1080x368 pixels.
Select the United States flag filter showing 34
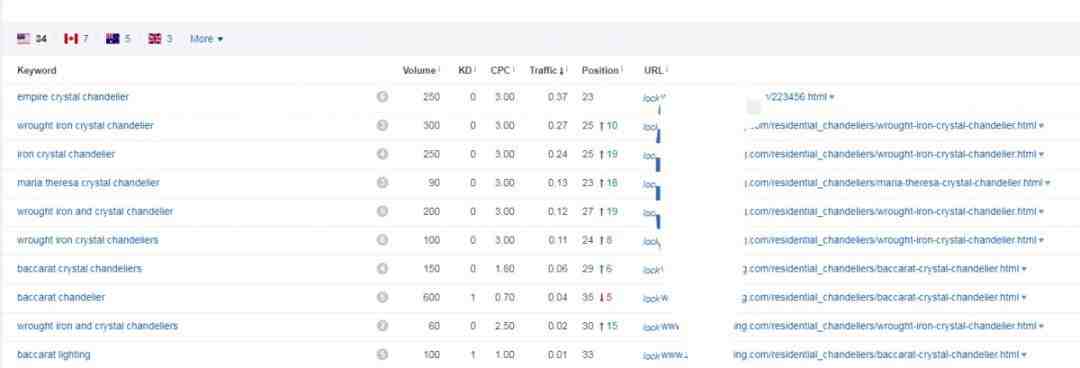point(32,39)
